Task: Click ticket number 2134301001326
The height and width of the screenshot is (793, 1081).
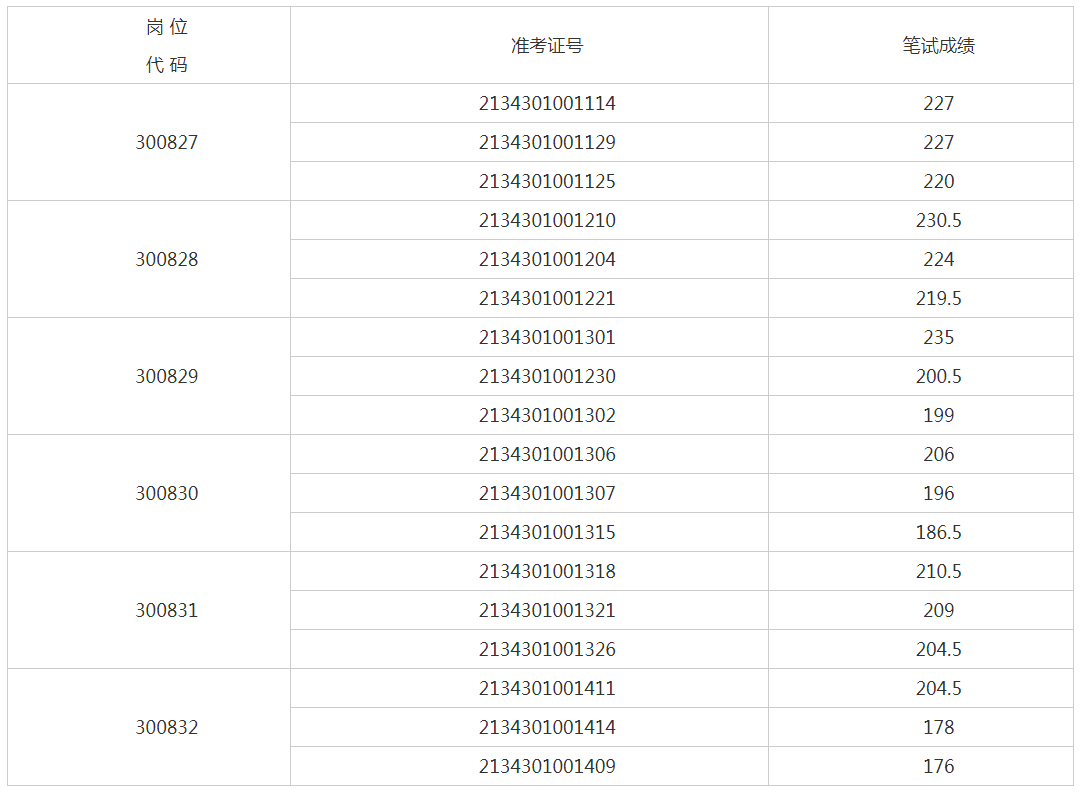Action: point(547,649)
